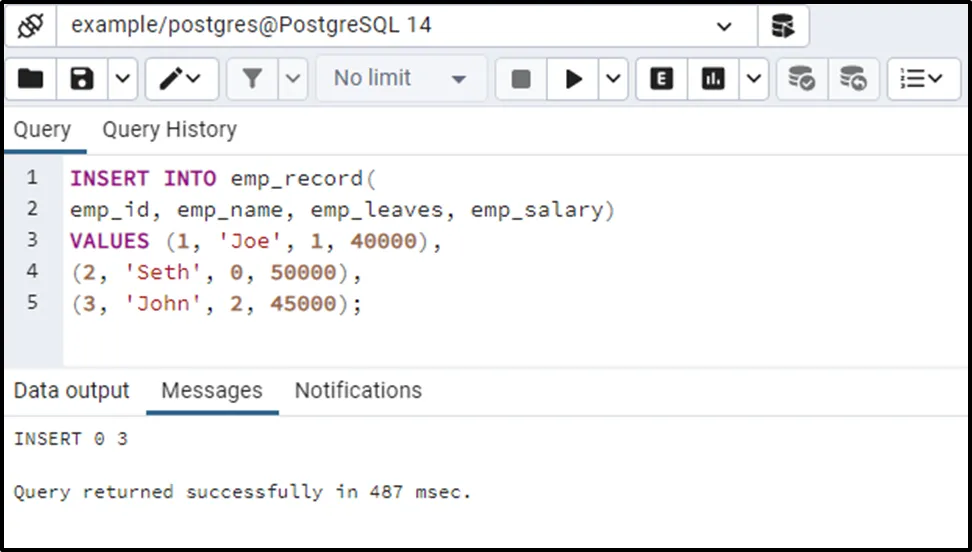Switch to the Query History tab
This screenshot has height=552, width=972.
[169, 130]
